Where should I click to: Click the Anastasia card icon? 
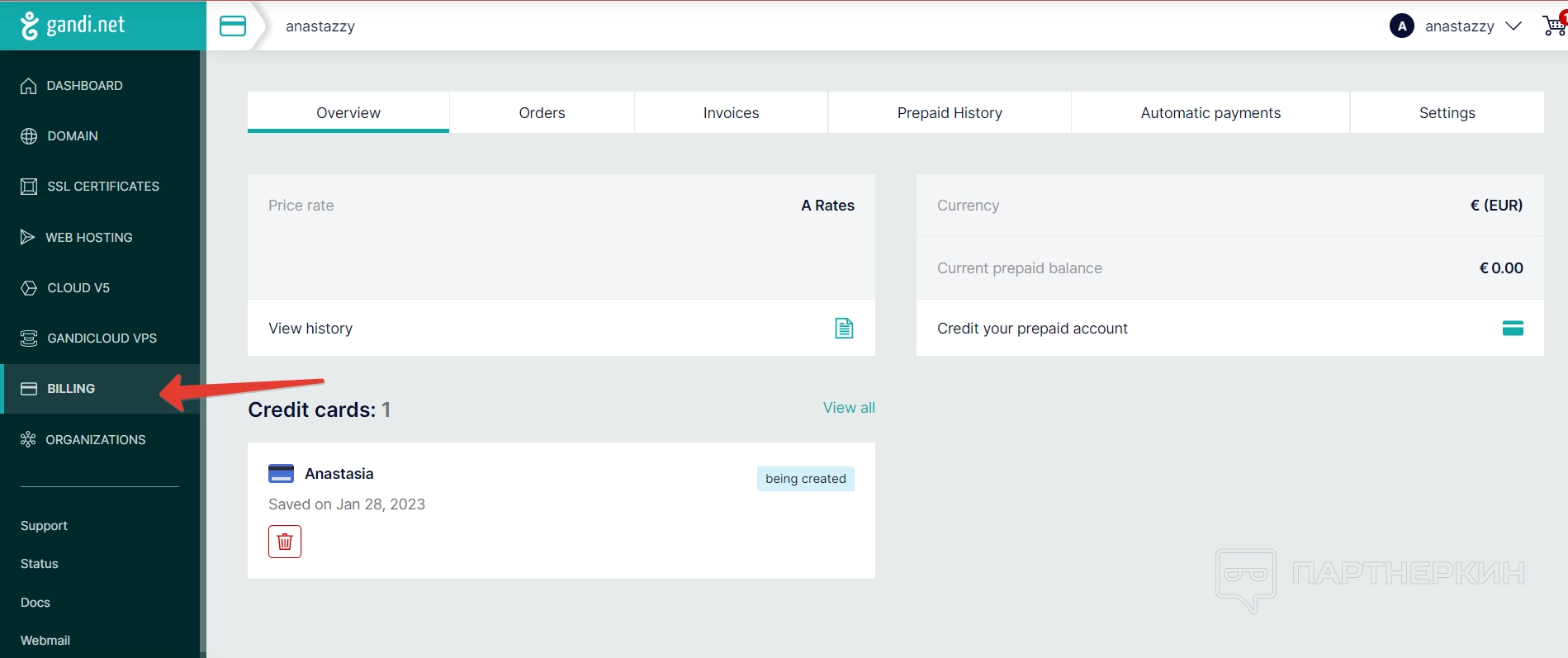(281, 474)
